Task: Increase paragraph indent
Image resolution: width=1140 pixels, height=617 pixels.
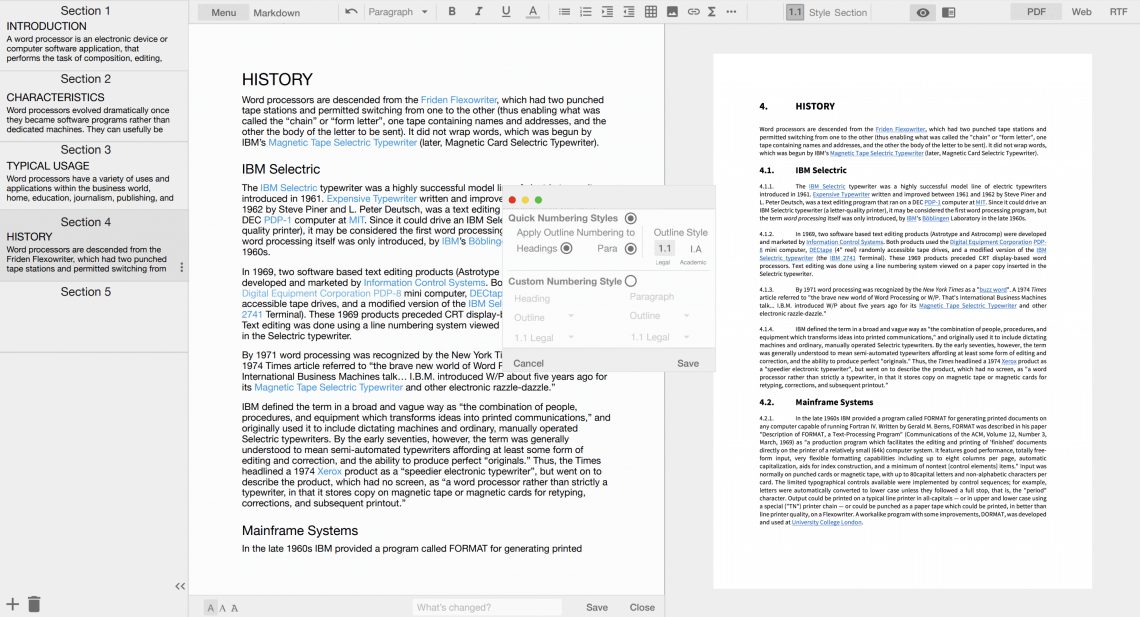Action: (607, 12)
